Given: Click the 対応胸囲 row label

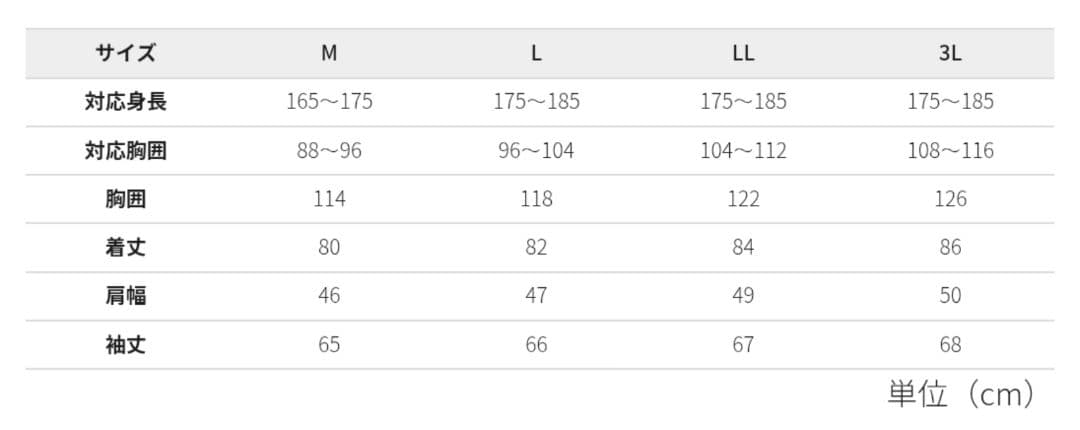Looking at the screenshot, I should [x=126, y=151].
